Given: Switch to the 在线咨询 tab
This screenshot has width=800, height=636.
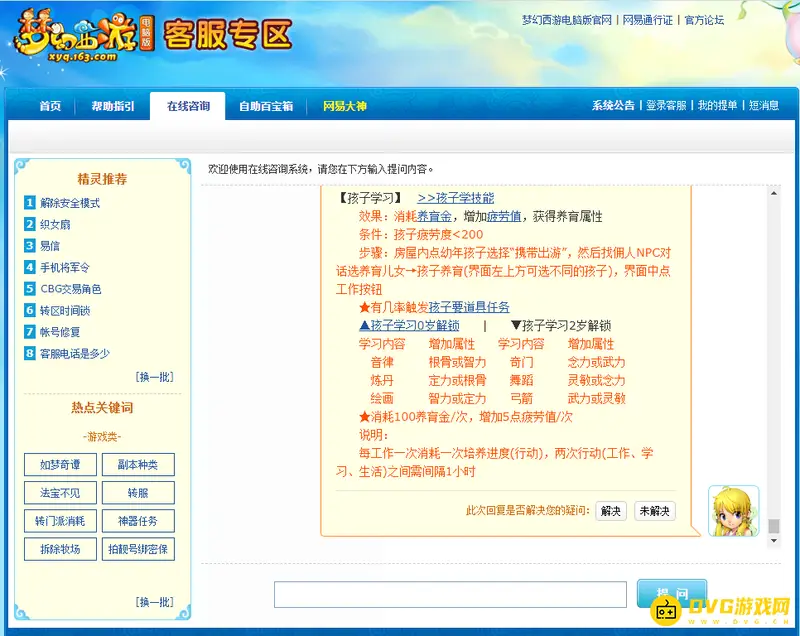Looking at the screenshot, I should tap(188, 106).
